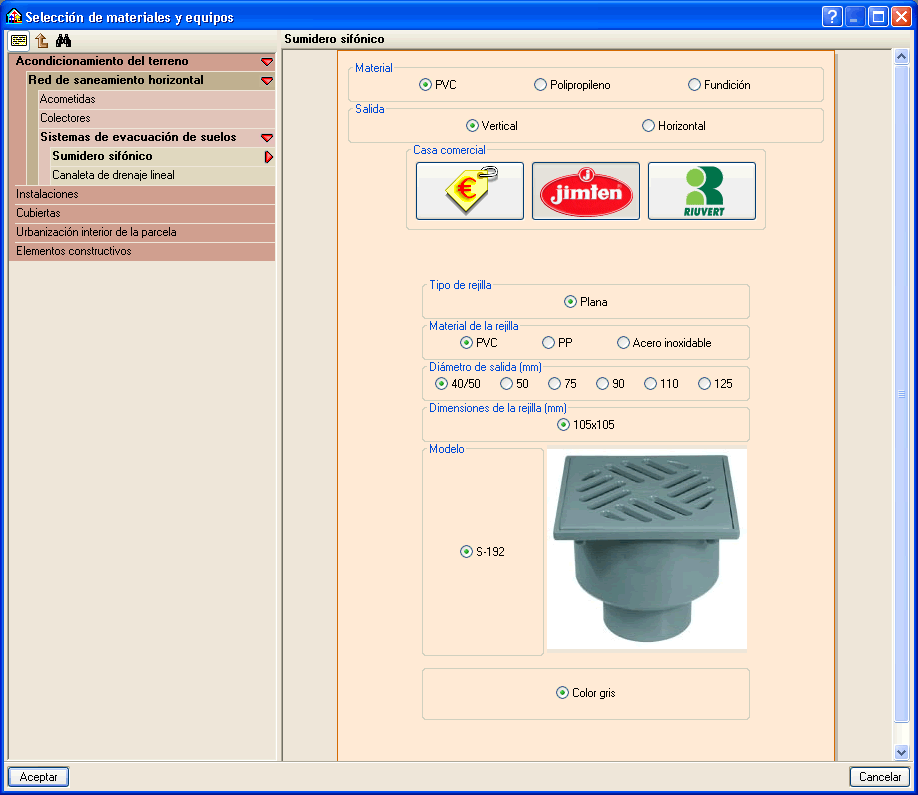
Task: Collapse Acondicionamiento del terreno section
Action: (266, 62)
